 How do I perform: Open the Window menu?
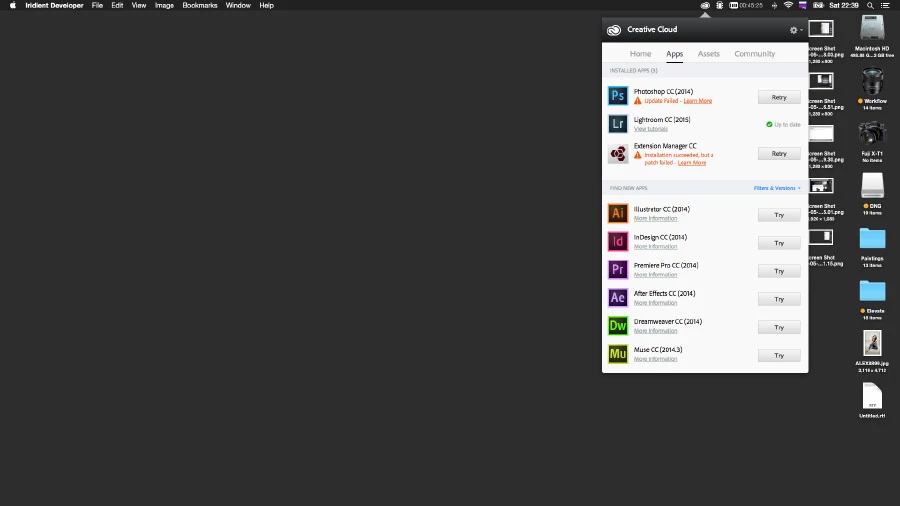(x=238, y=5)
